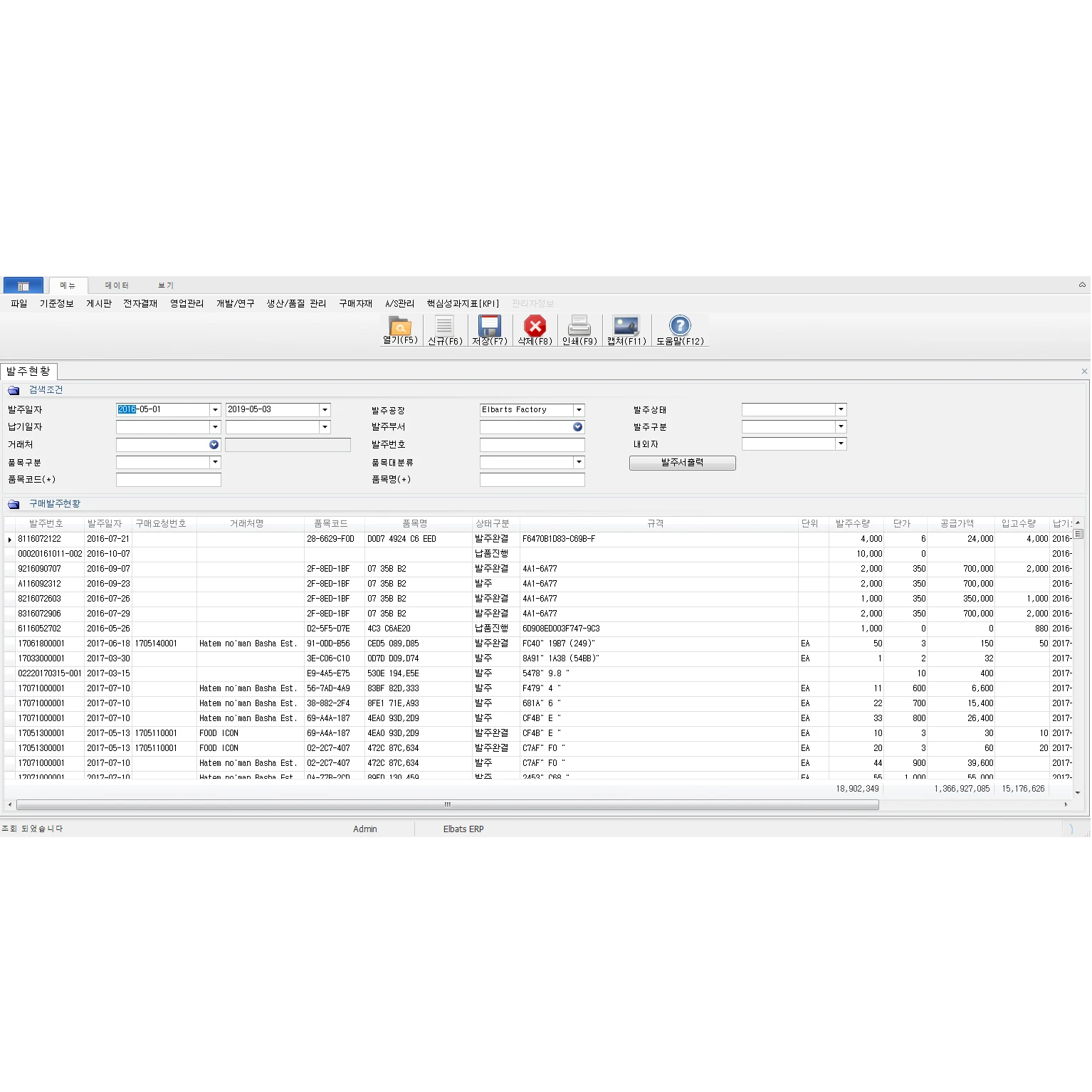
Task: Click the Save (저장 F7) floppy icon
Action: point(490,327)
